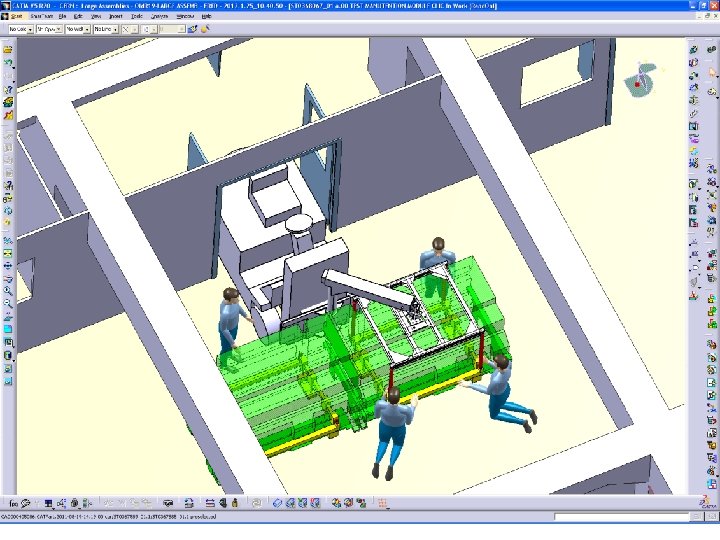The width and height of the screenshot is (720, 540).
Task: Click the Undo arrow icon
Action: pyautogui.click(x=8, y=62)
